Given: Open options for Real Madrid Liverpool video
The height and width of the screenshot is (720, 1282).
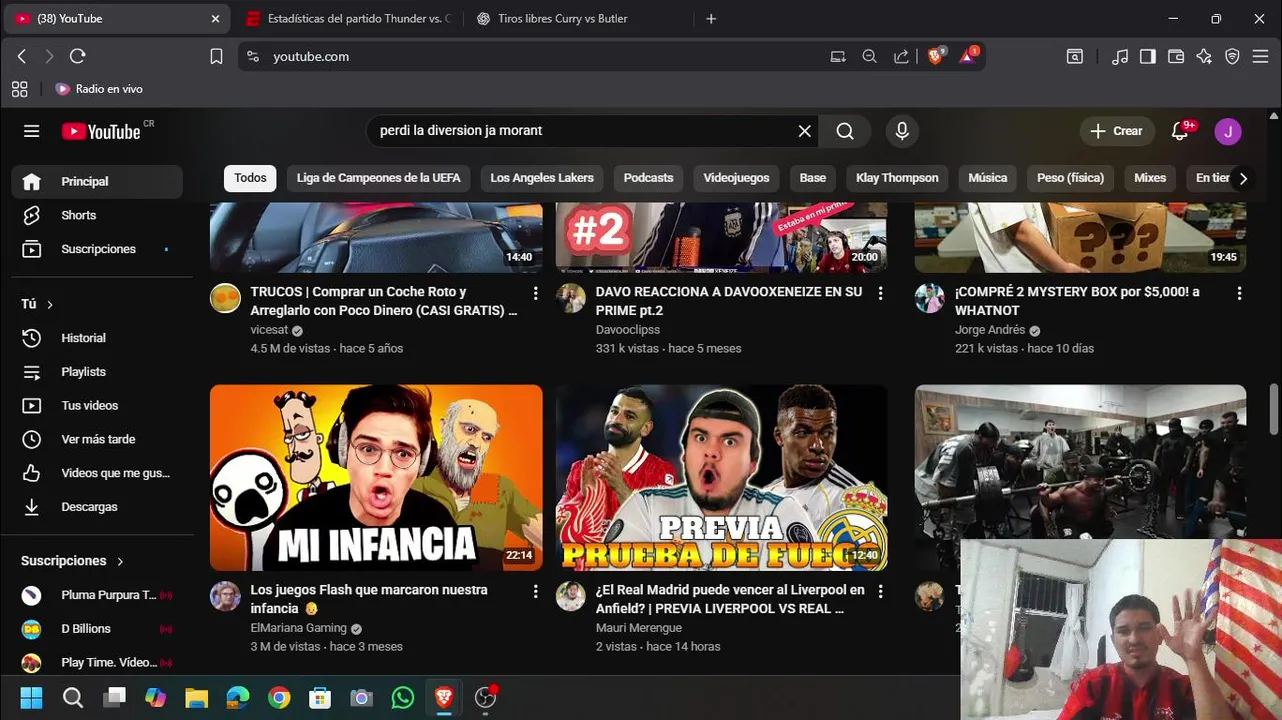Looking at the screenshot, I should [x=880, y=591].
